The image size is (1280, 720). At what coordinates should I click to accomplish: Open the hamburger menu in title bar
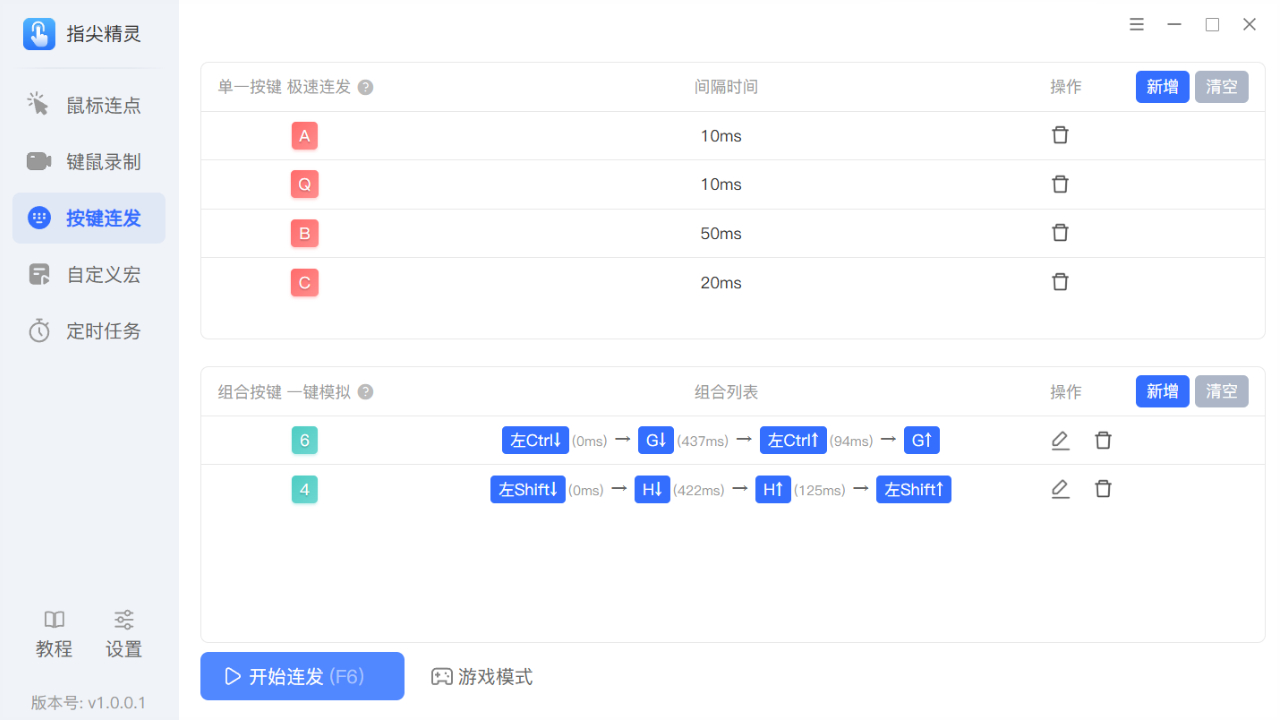point(1137,25)
